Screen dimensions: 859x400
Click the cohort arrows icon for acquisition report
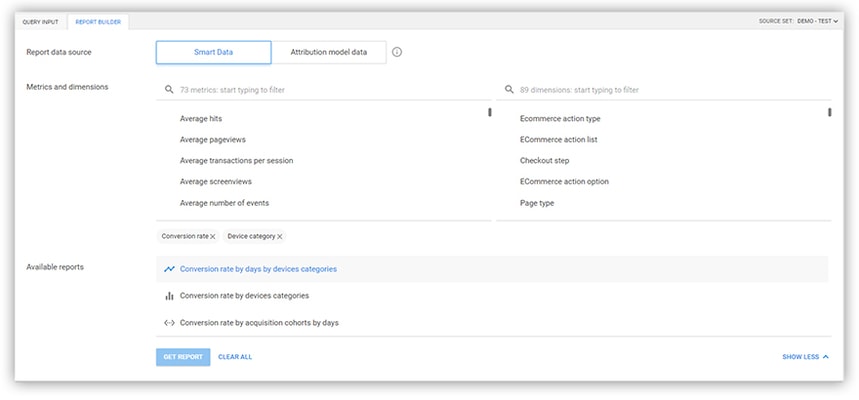click(x=170, y=323)
